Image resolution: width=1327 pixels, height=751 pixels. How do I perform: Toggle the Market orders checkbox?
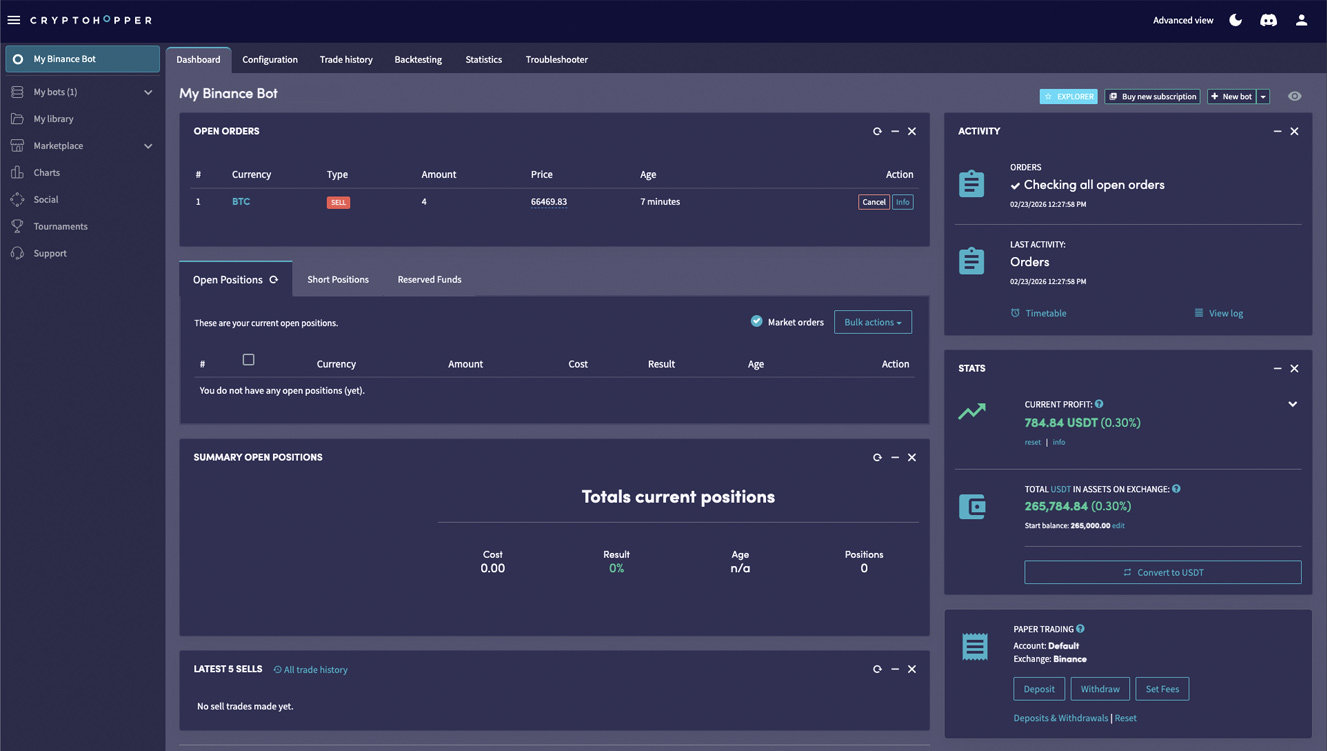(756, 321)
